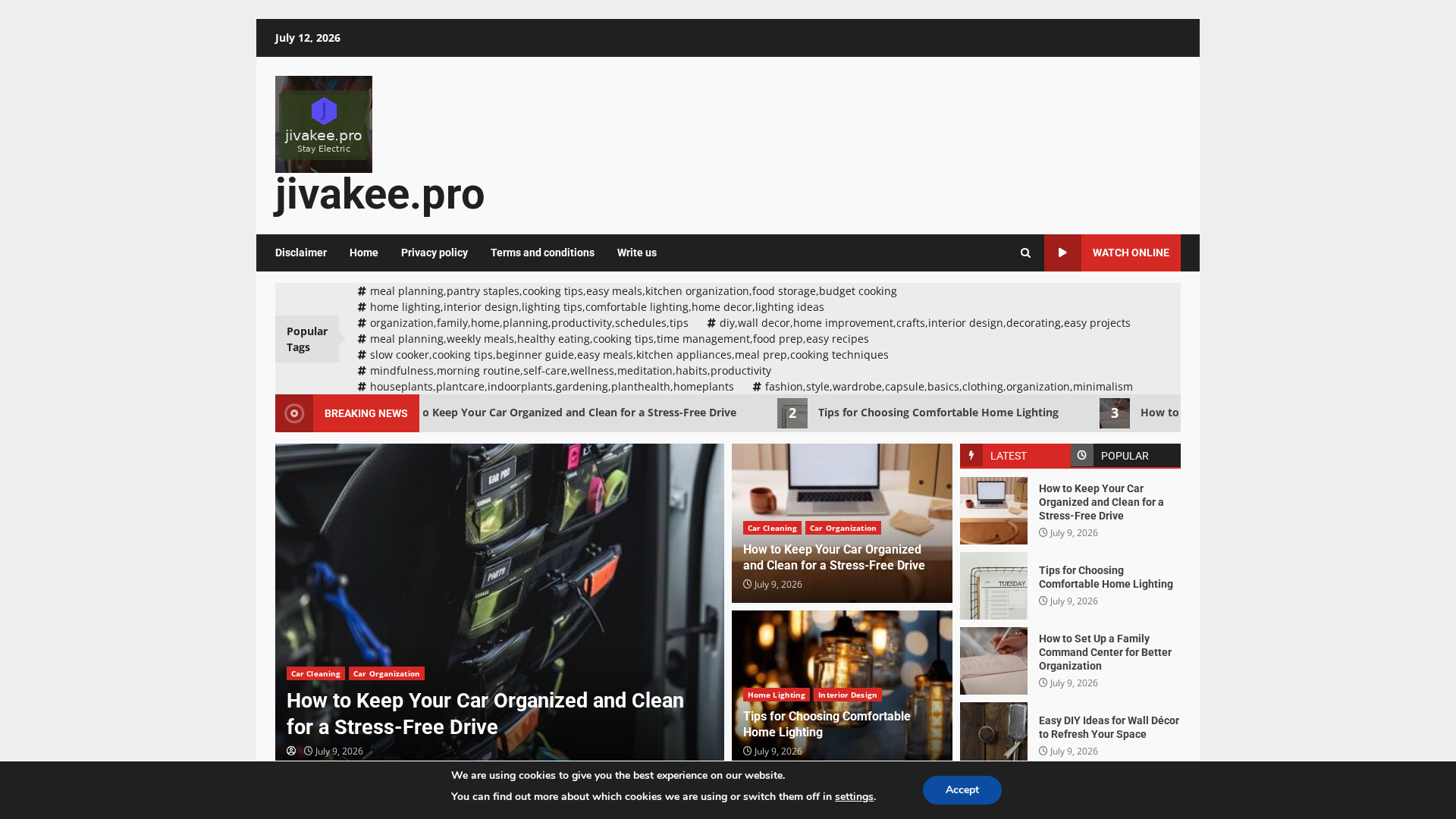Open sidebar How to Keep Your Car Organized article
Image resolution: width=1456 pixels, height=819 pixels.
coord(1101,502)
